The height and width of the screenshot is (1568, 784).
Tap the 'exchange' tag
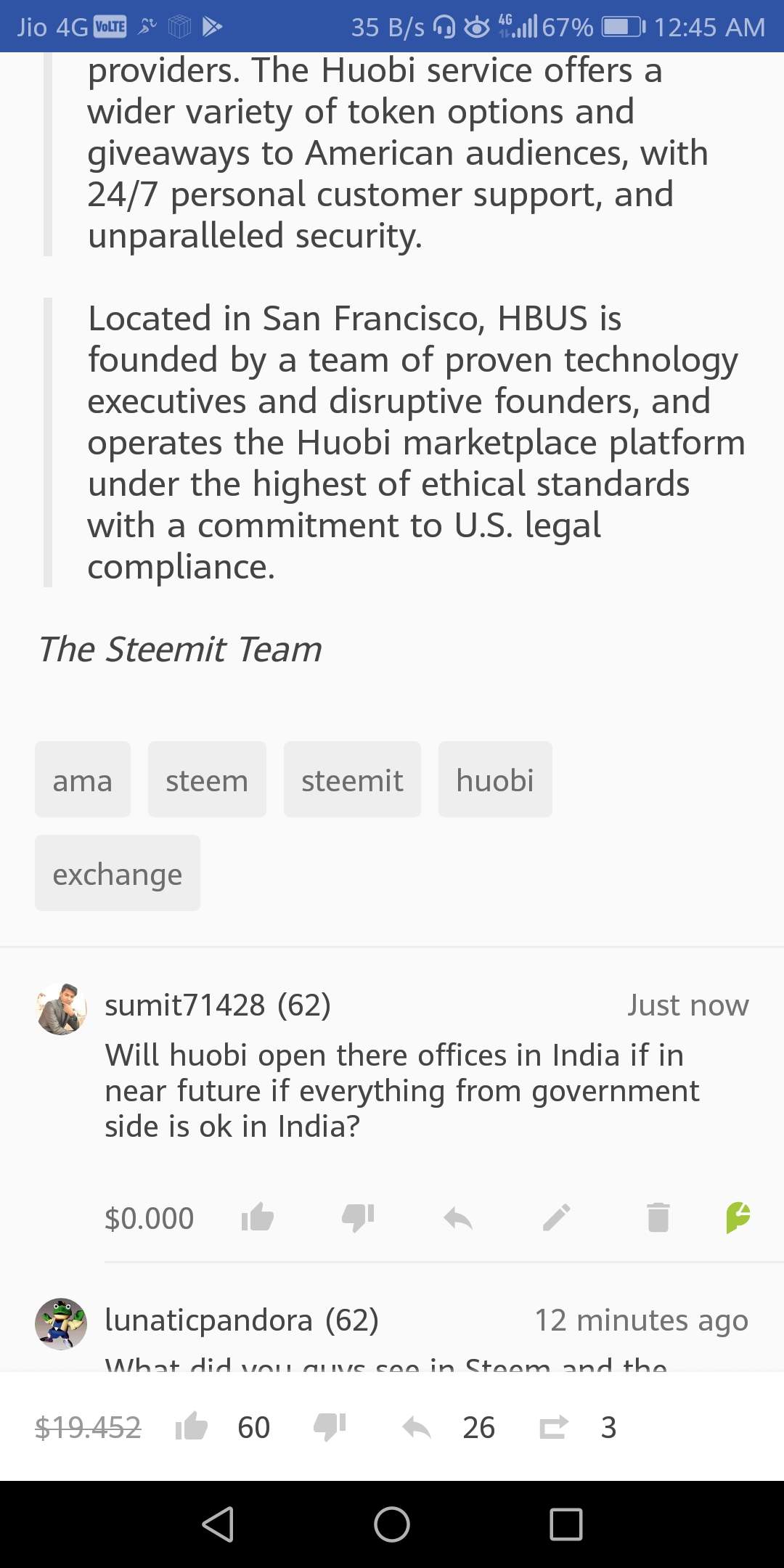click(118, 873)
